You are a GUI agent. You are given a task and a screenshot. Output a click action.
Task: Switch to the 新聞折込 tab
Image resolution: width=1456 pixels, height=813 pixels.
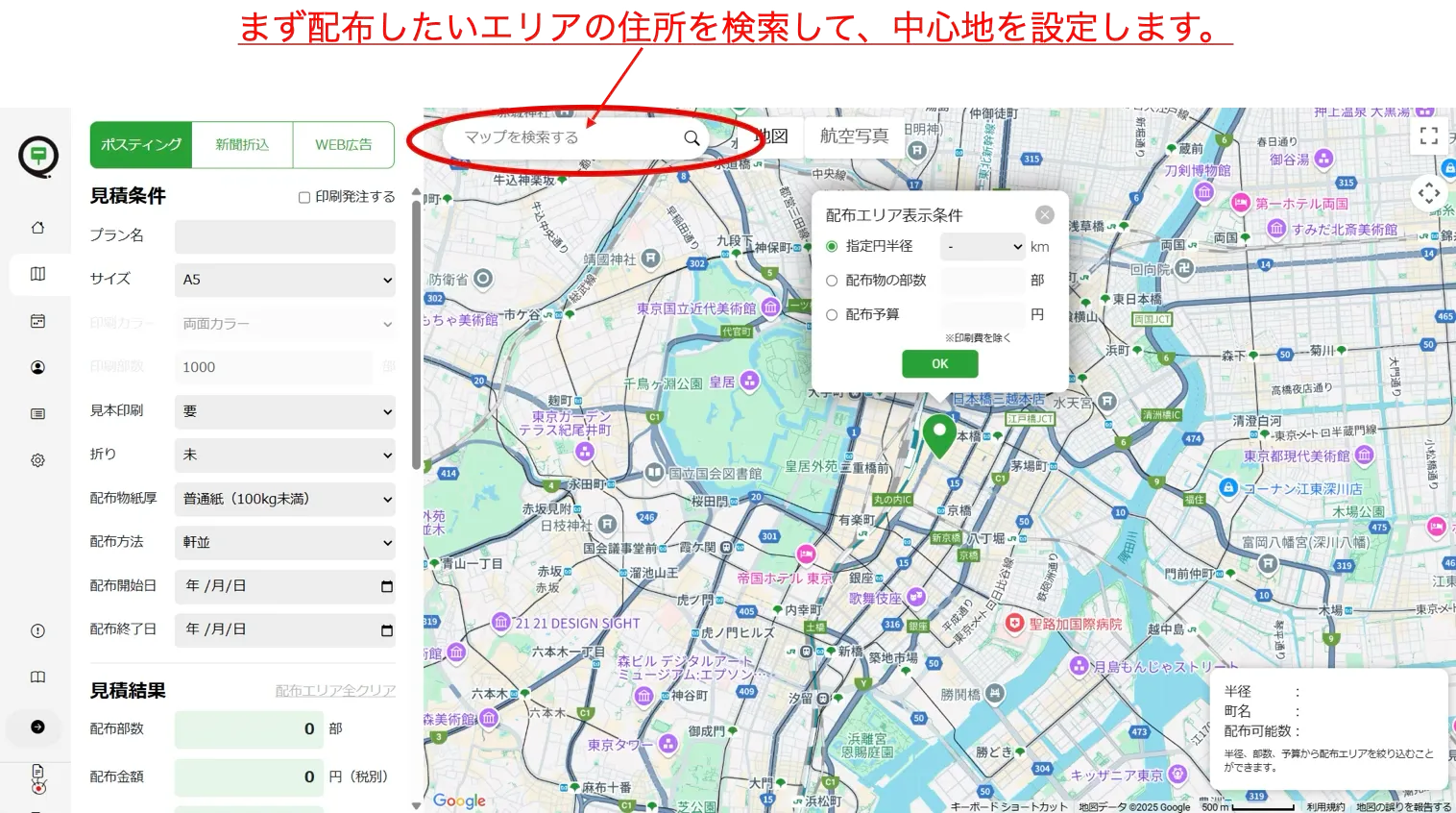[x=242, y=145]
